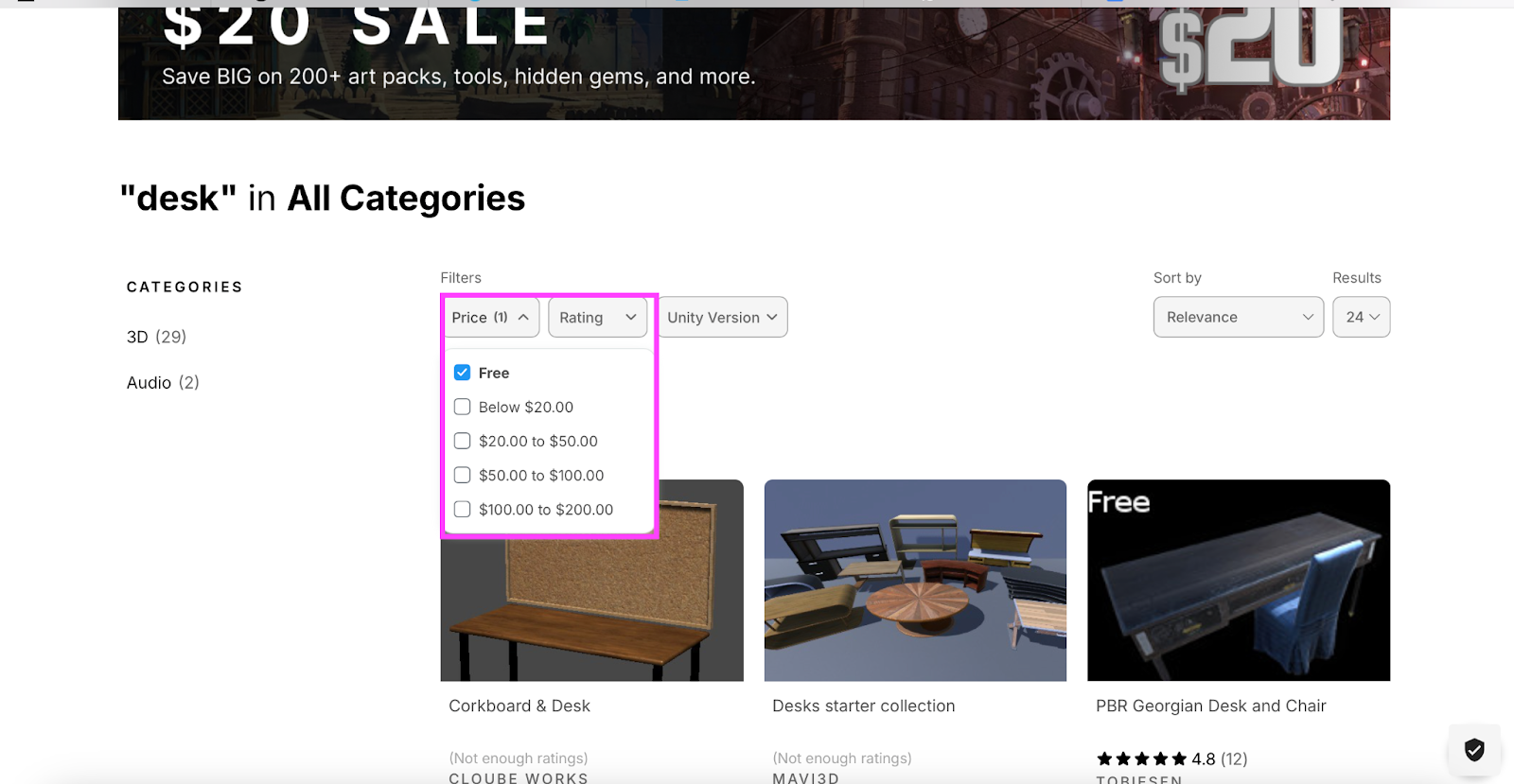Open the CLOUBE WORKS publisher link

click(x=519, y=778)
